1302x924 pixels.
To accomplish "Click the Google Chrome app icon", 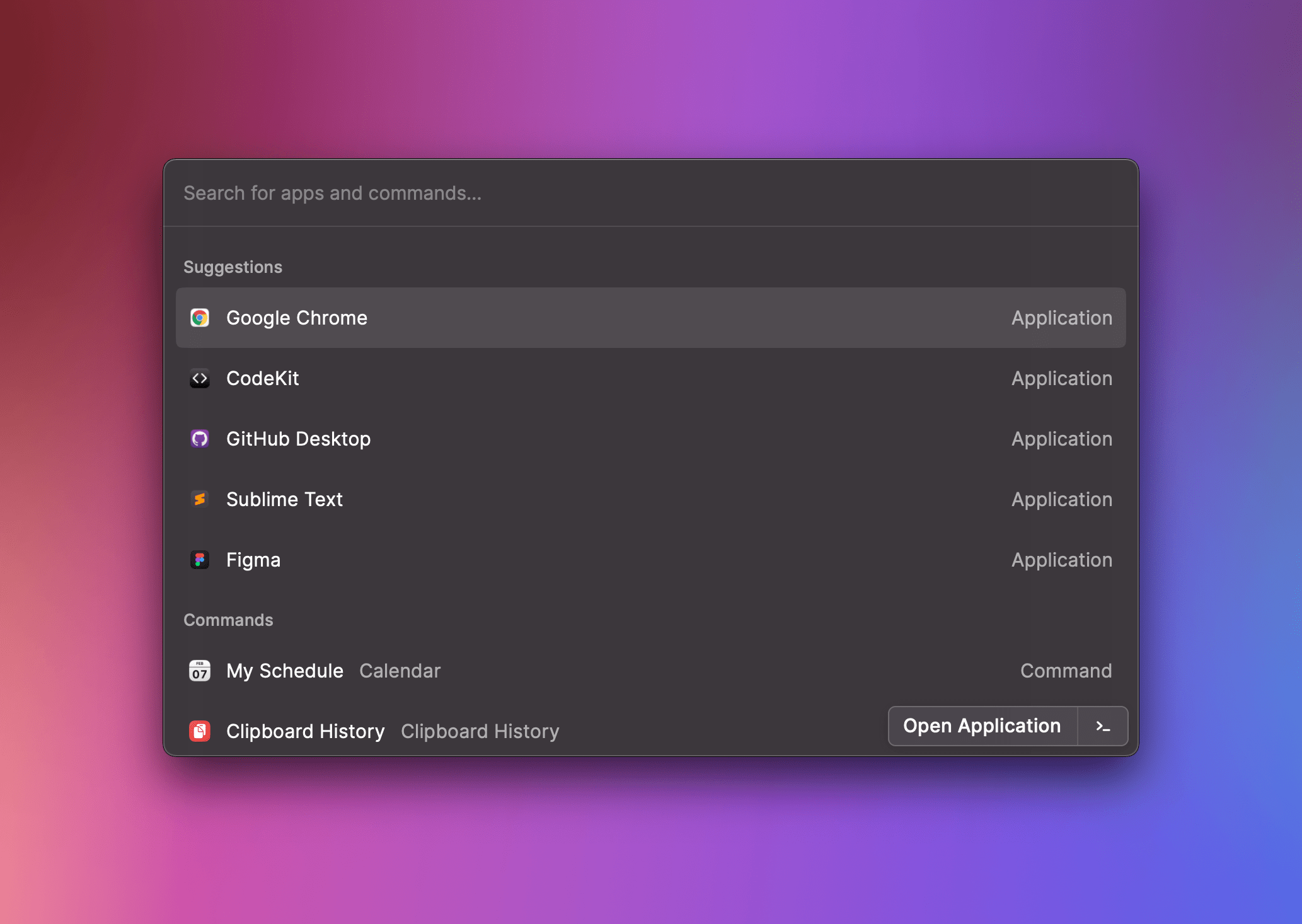I will pyautogui.click(x=200, y=318).
